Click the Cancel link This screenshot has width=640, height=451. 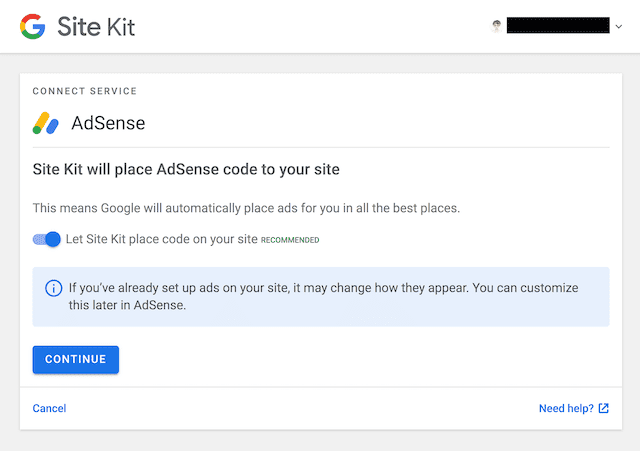tap(49, 408)
